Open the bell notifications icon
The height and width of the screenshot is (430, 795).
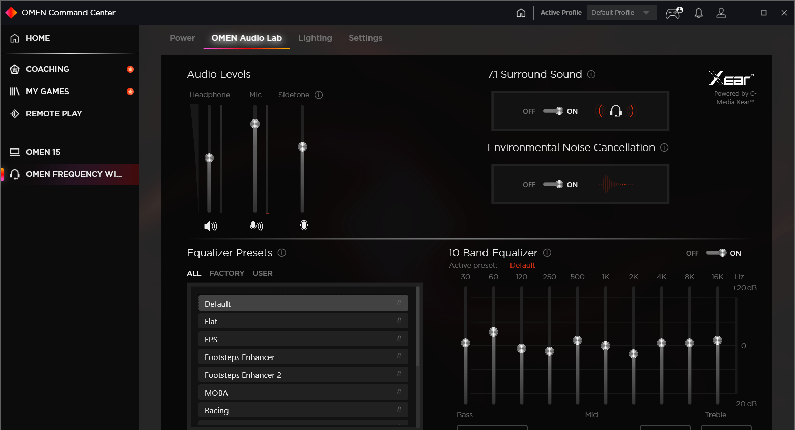699,13
